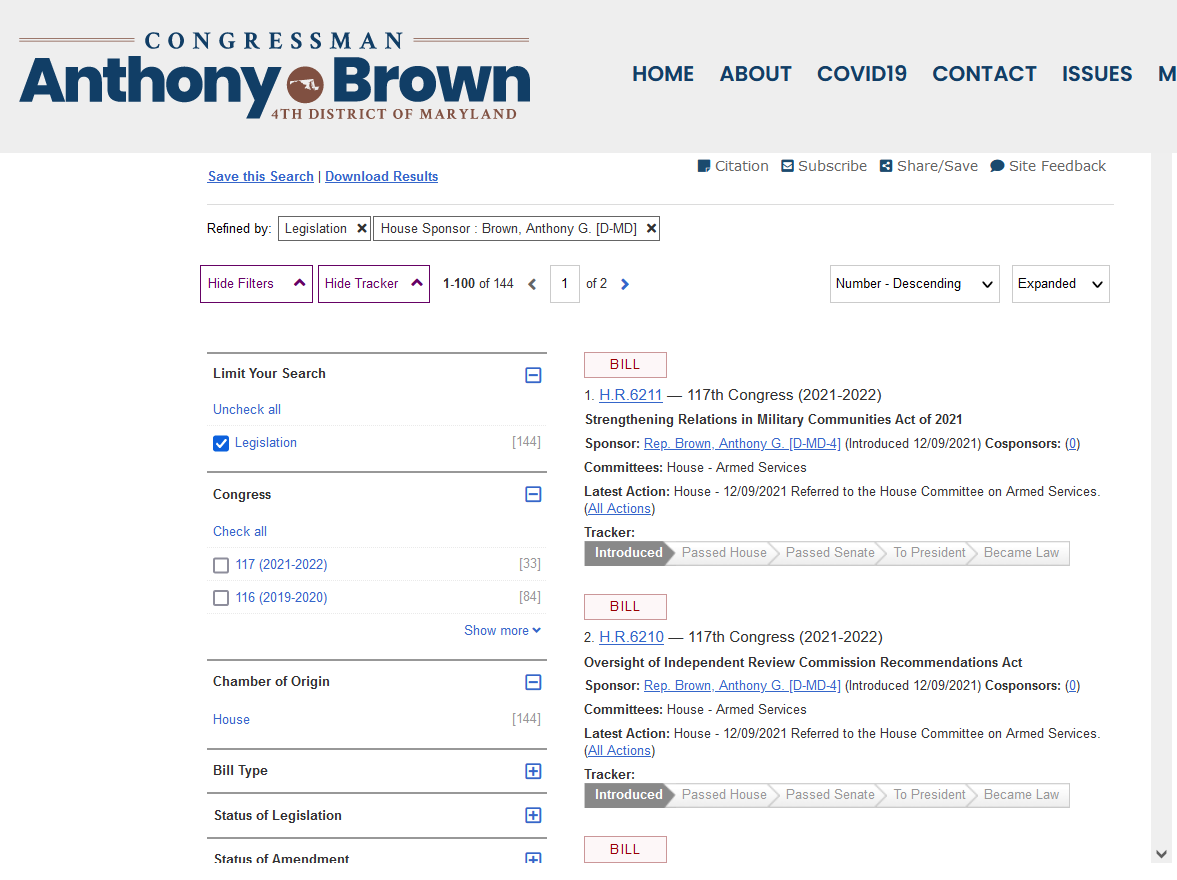Toggle the Hide Tracker button
This screenshot has width=1177, height=880.
point(374,284)
